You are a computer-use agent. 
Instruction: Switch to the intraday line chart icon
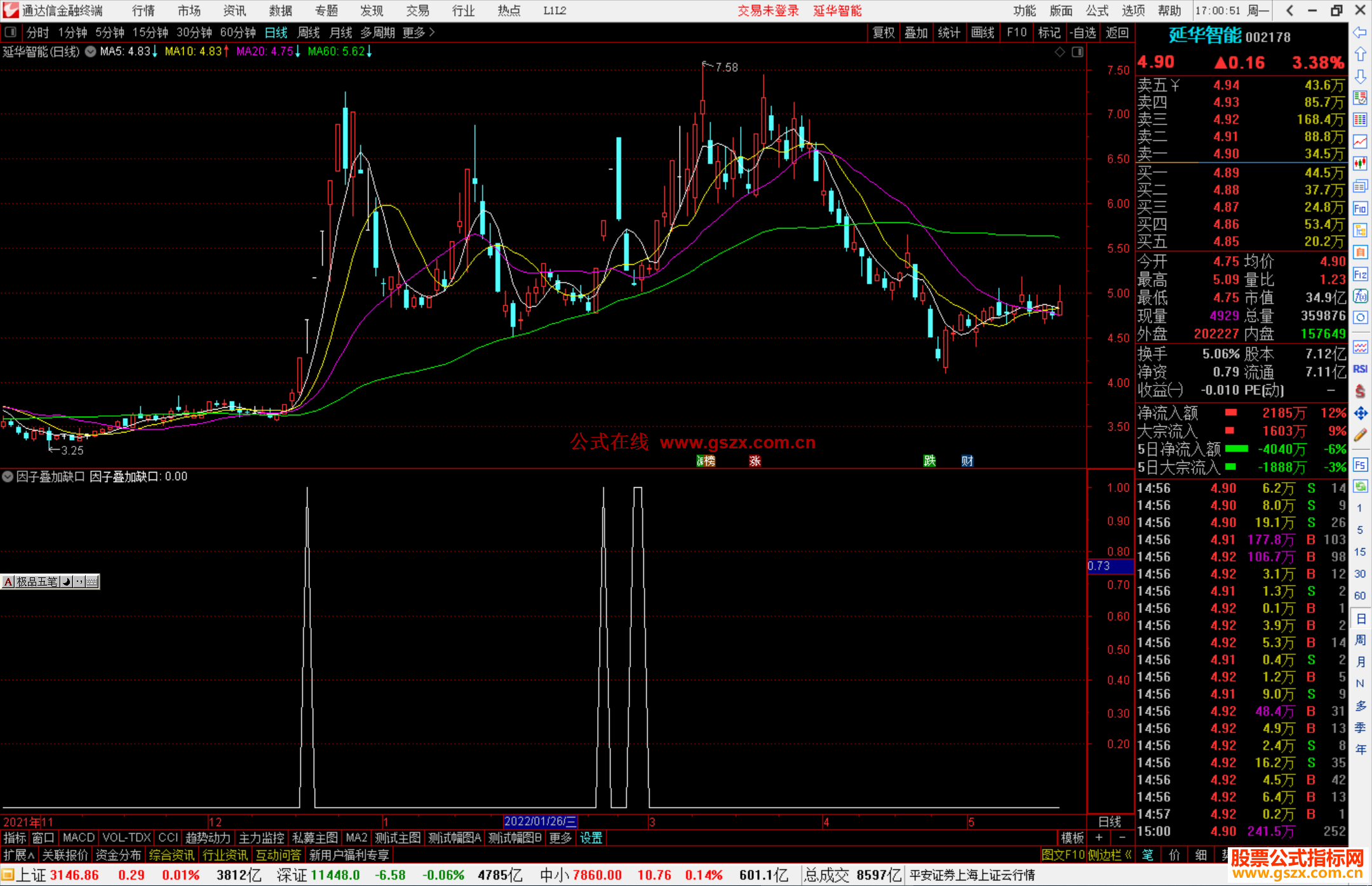(1360, 142)
